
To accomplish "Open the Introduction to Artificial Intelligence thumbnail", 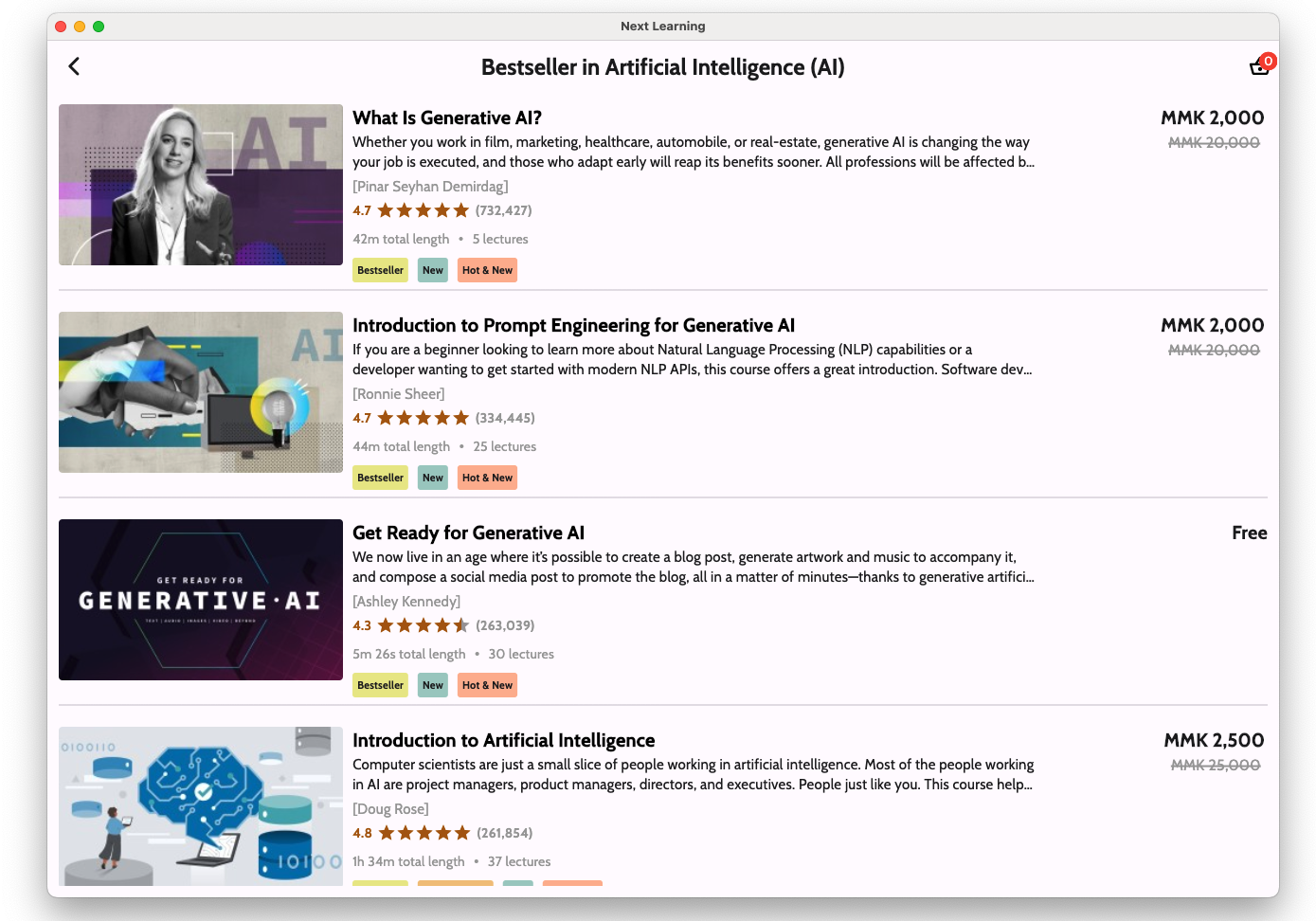I will point(201,806).
